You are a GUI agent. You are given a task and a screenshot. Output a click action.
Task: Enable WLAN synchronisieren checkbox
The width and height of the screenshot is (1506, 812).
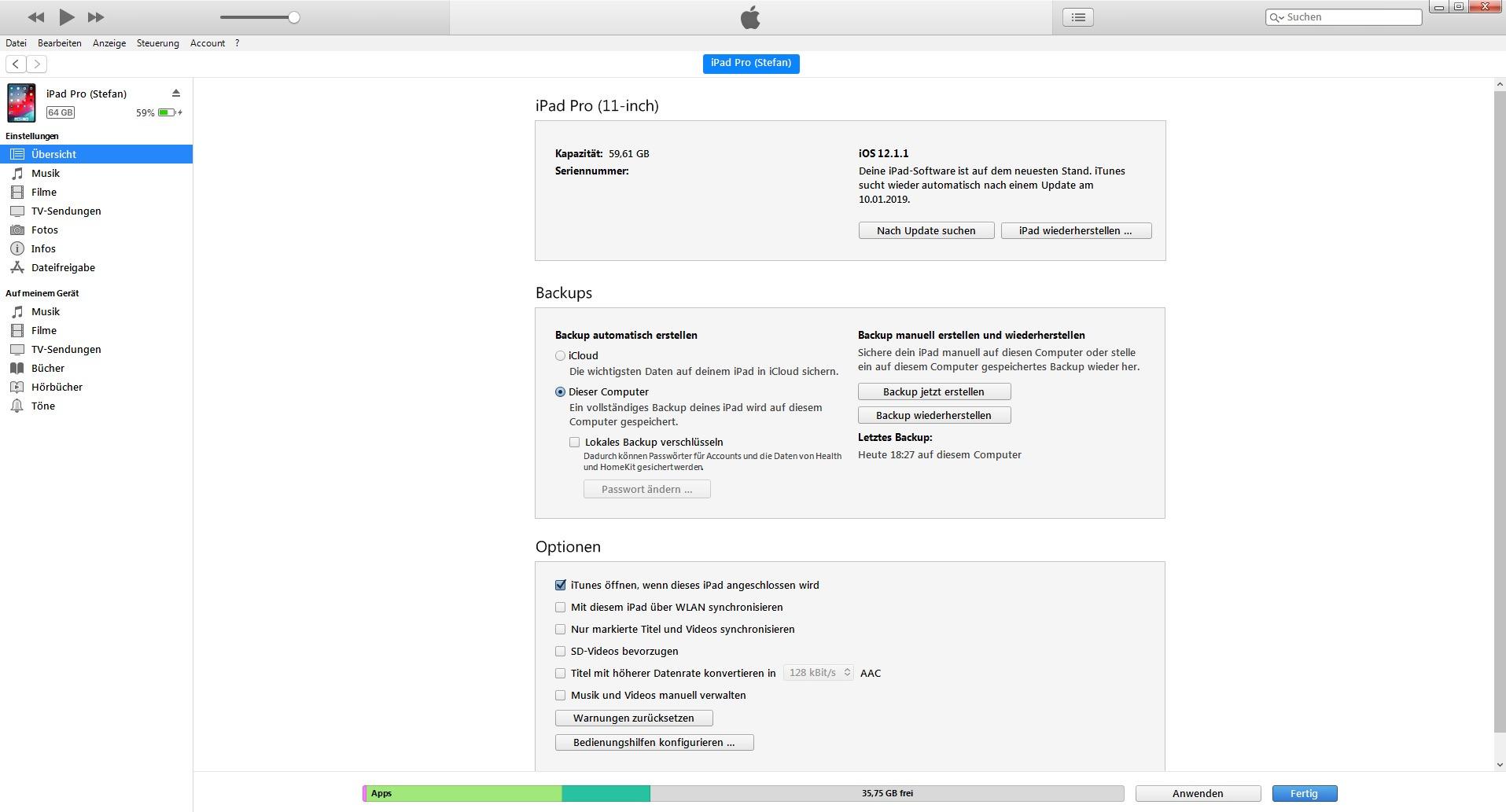coord(561,607)
